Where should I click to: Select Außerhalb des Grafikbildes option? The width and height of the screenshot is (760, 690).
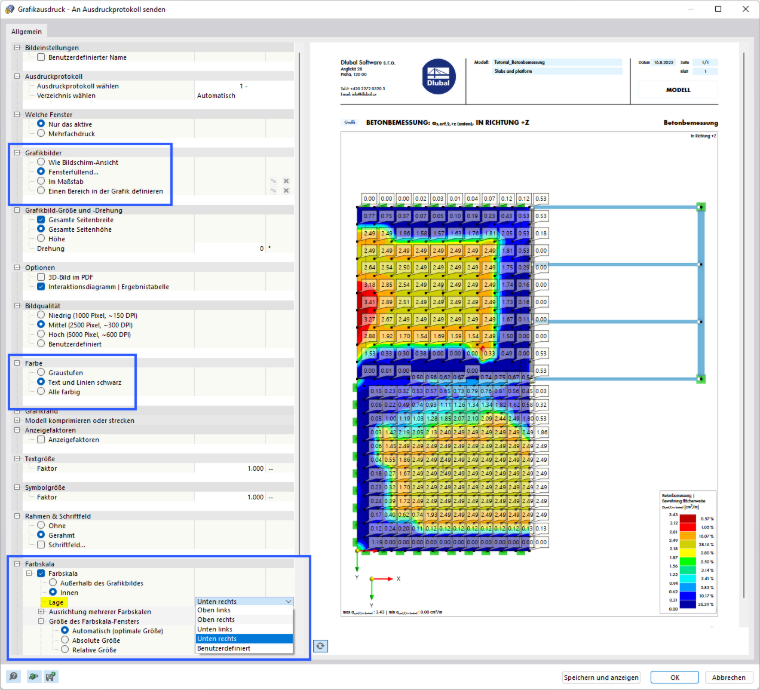coord(53,583)
